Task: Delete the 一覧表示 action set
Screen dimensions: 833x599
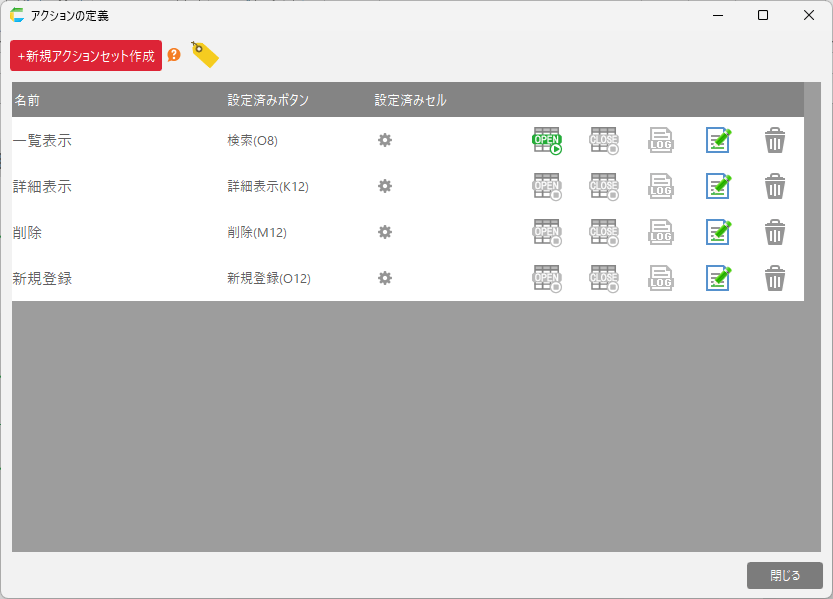Action: (x=775, y=141)
